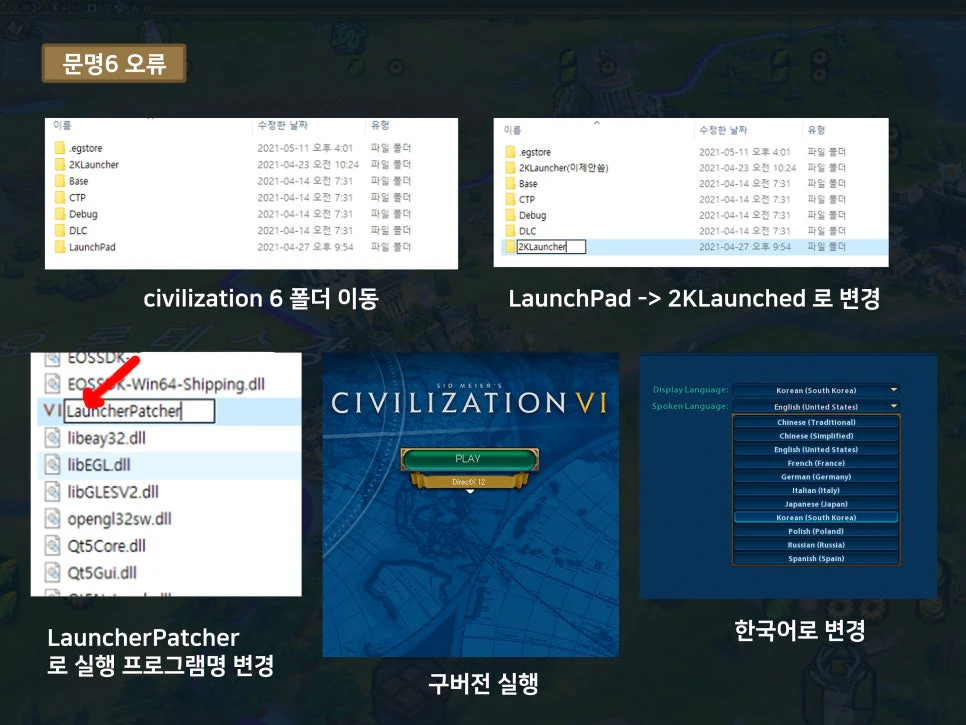Image resolution: width=966 pixels, height=725 pixels.
Task: Choose Polish (Poland) language option
Action: click(816, 531)
